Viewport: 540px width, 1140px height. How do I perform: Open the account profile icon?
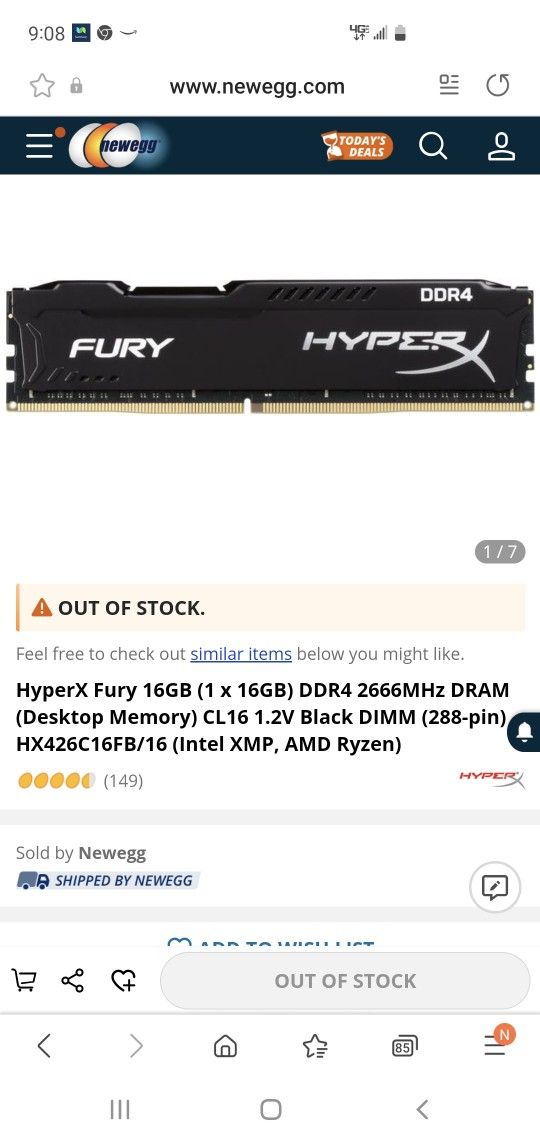(x=501, y=146)
